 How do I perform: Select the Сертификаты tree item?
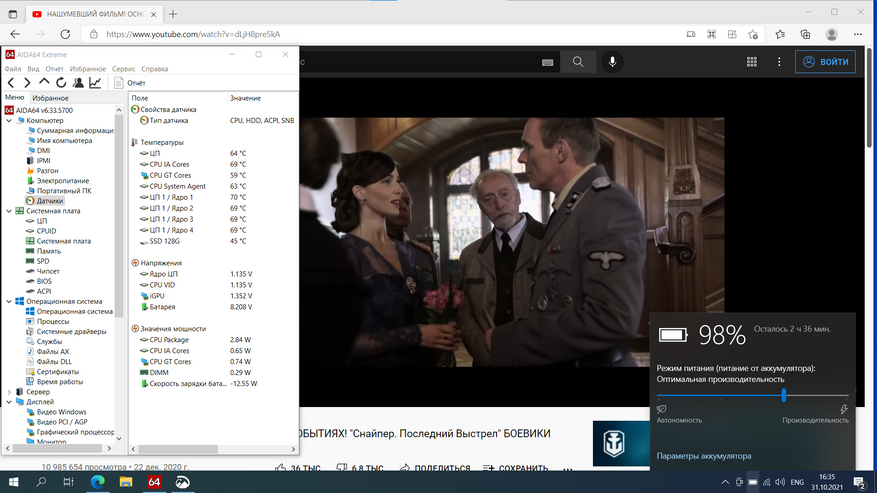point(53,372)
